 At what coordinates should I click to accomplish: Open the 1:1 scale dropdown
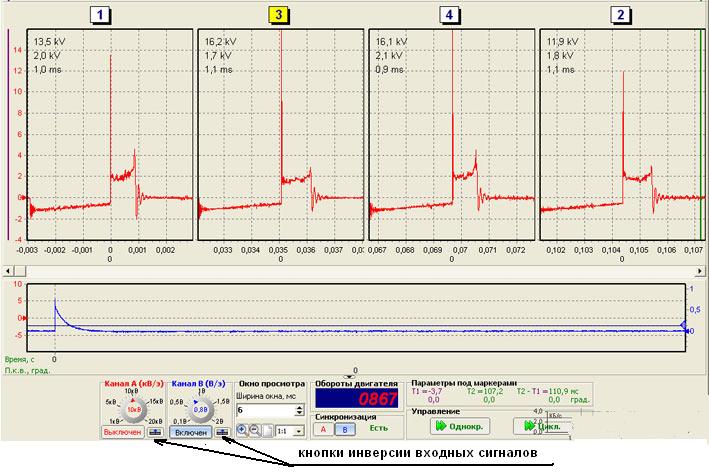click(298, 431)
